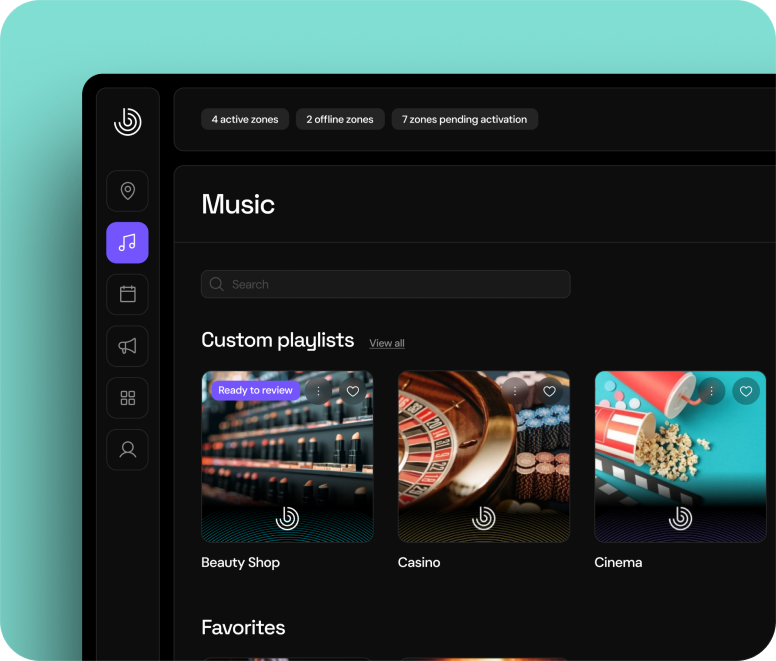The width and height of the screenshot is (776, 661).
Task: Open the Beauty Shop playlist thumbnail
Action: (x=287, y=457)
